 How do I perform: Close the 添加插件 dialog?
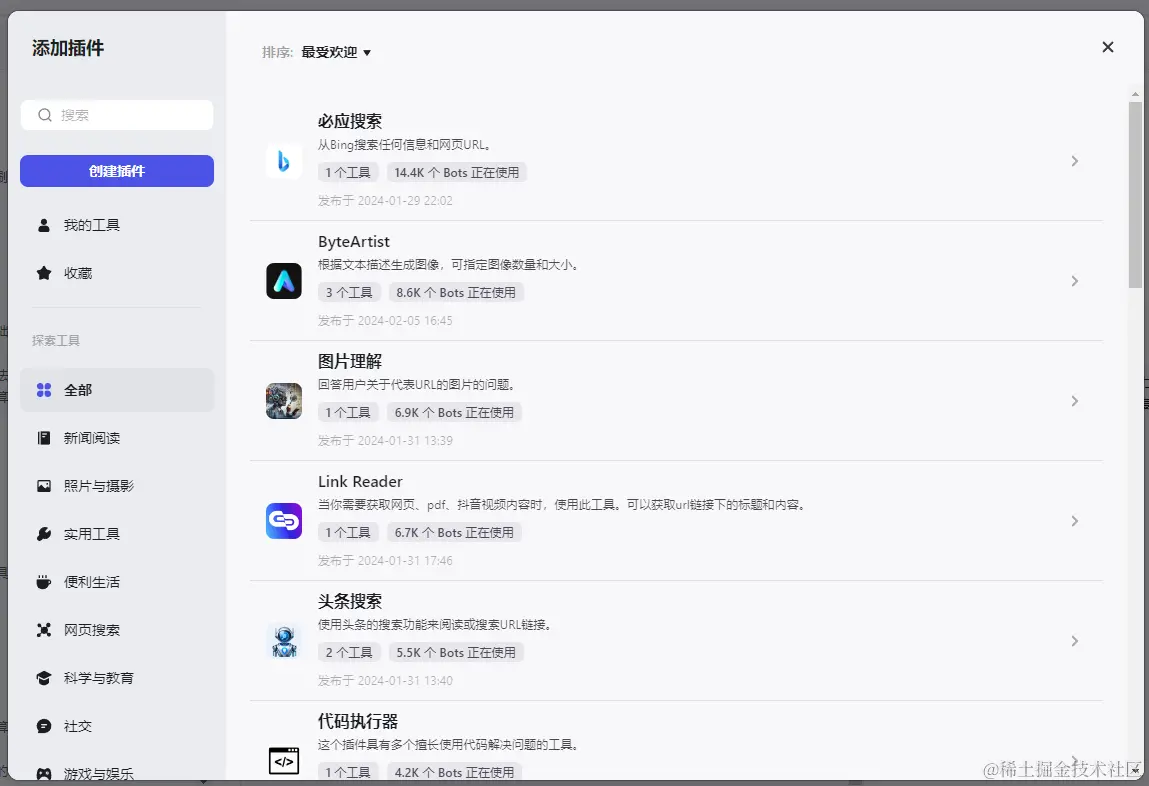click(x=1107, y=47)
